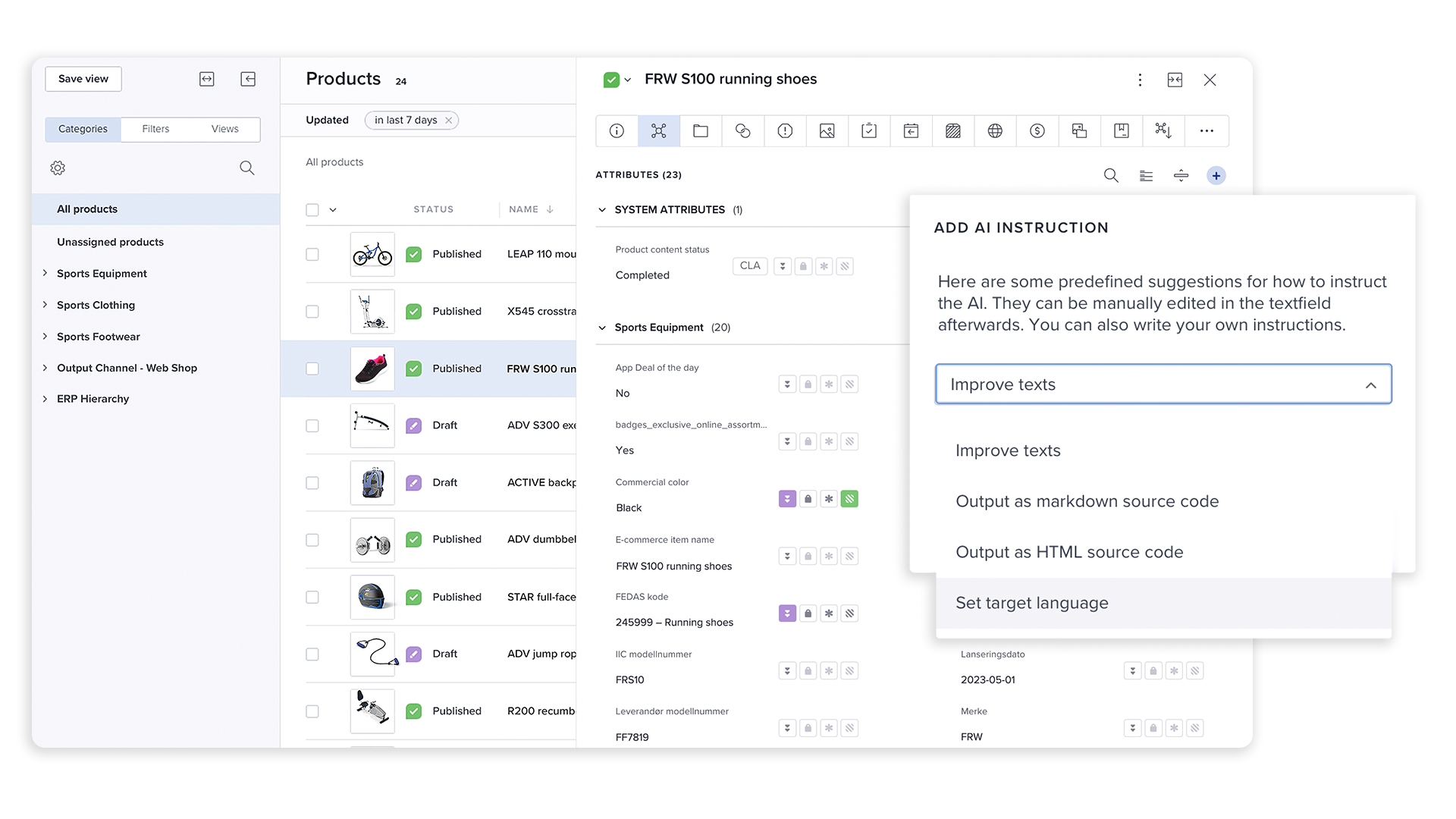The height and width of the screenshot is (819, 1456).
Task: Open the product information icon tab
Action: tap(616, 130)
